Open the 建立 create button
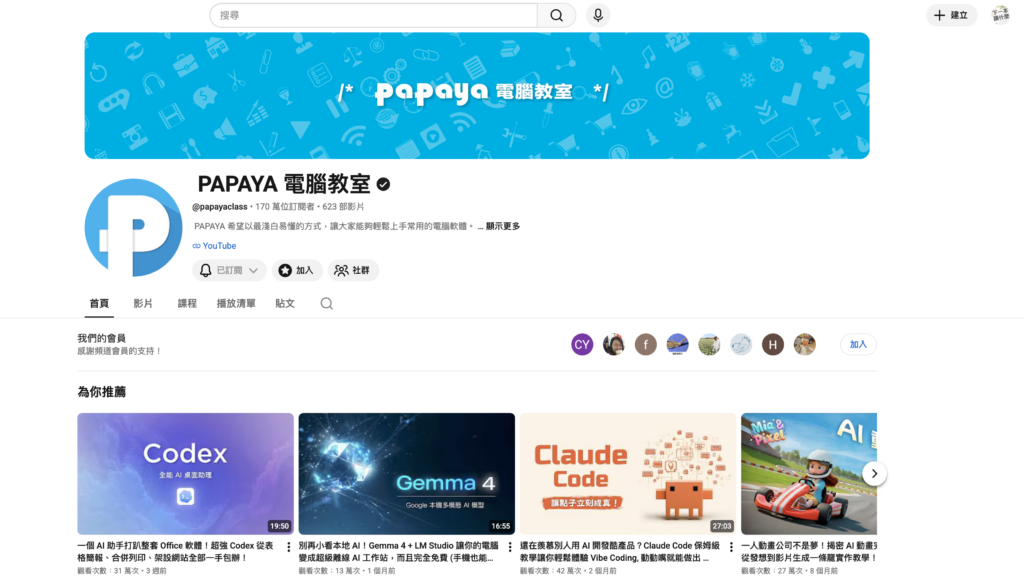1024x588 pixels. pyautogui.click(x=951, y=15)
